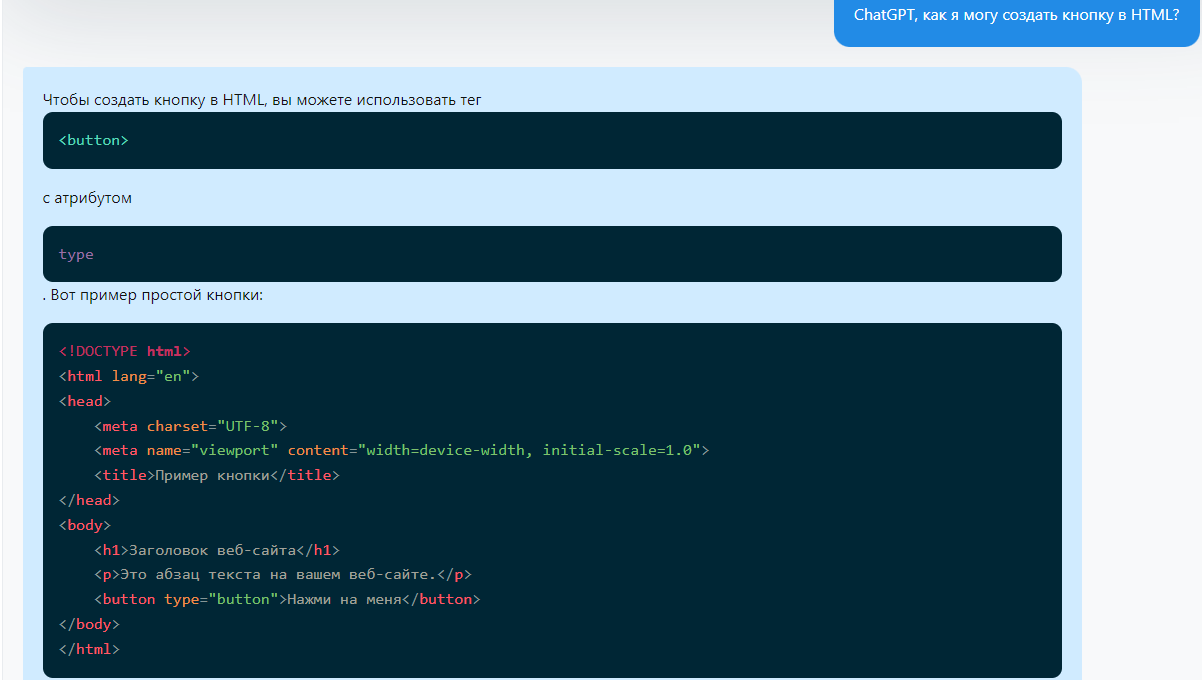Viewport: 1202px width, 680px height.
Task: Click the opening <body> tag line
Action: click(x=85, y=525)
